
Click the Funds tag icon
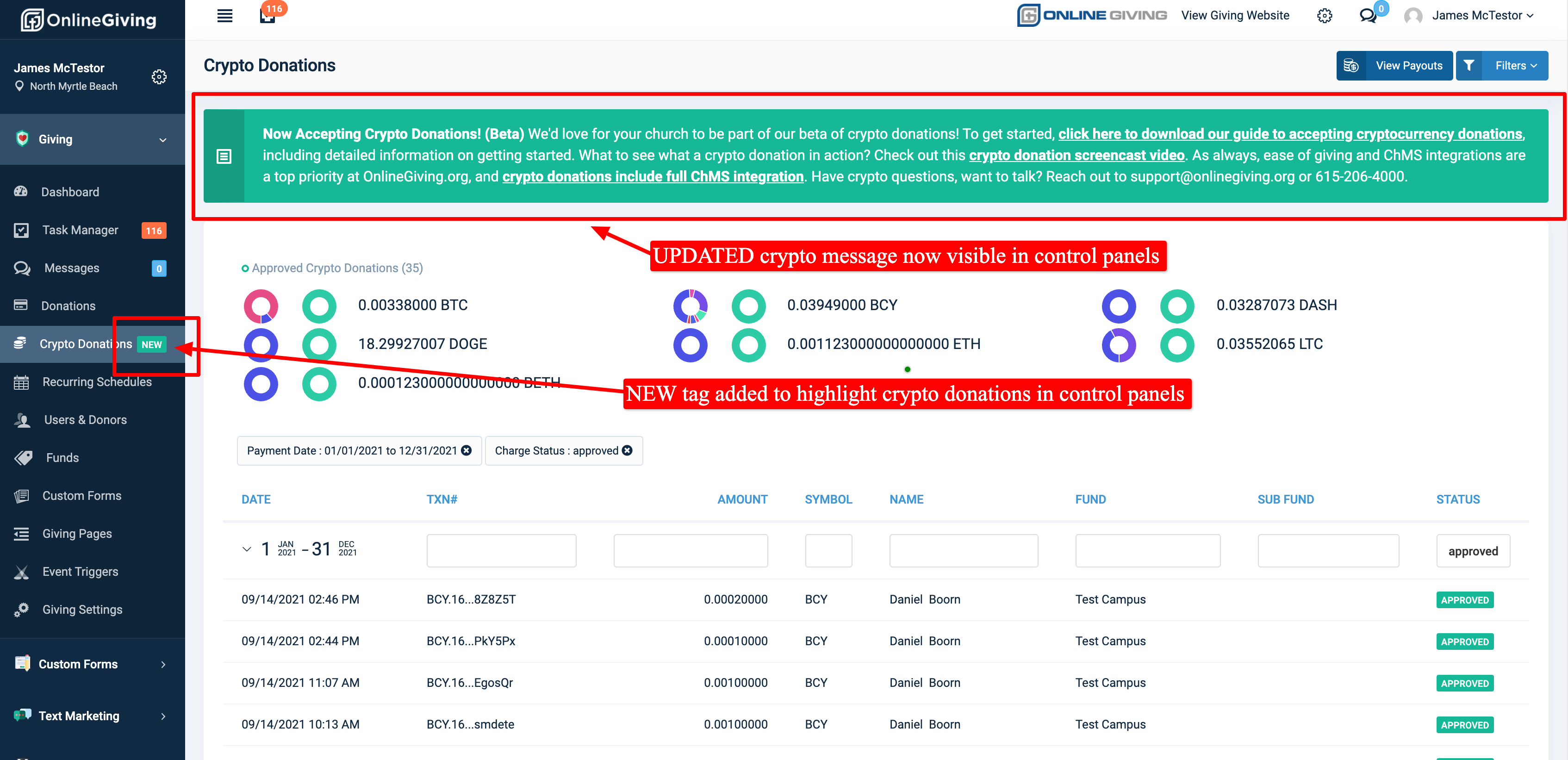[x=24, y=458]
